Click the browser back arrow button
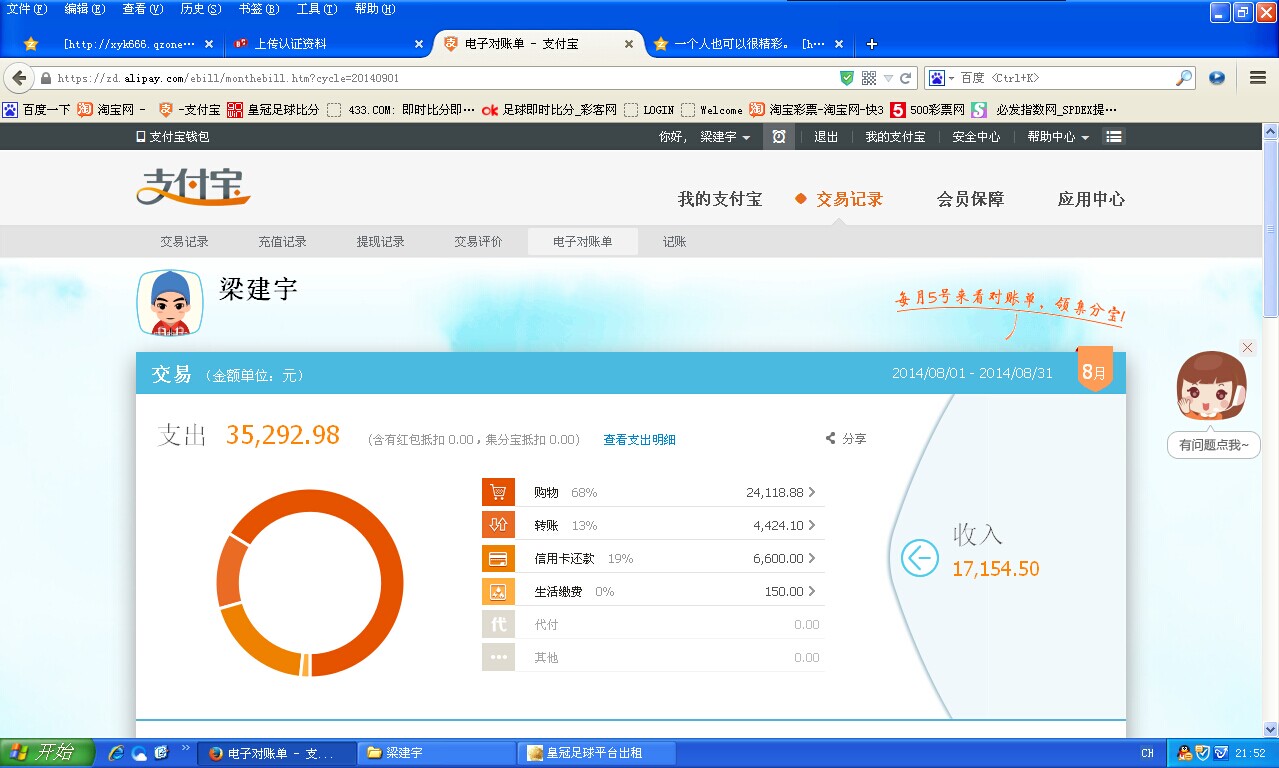The width and height of the screenshot is (1279, 768). click(x=19, y=78)
